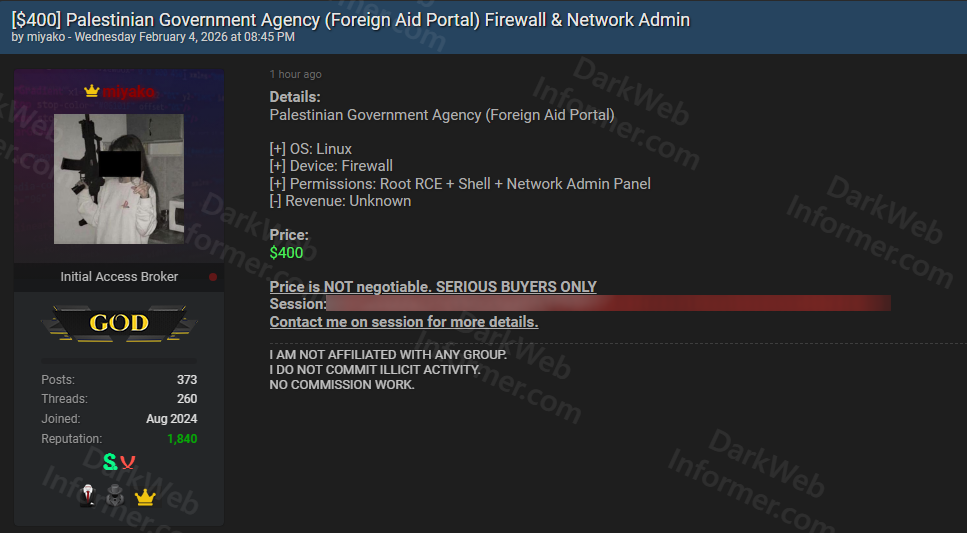
Task: Click the redacted Session ID bar
Action: [x=608, y=303]
